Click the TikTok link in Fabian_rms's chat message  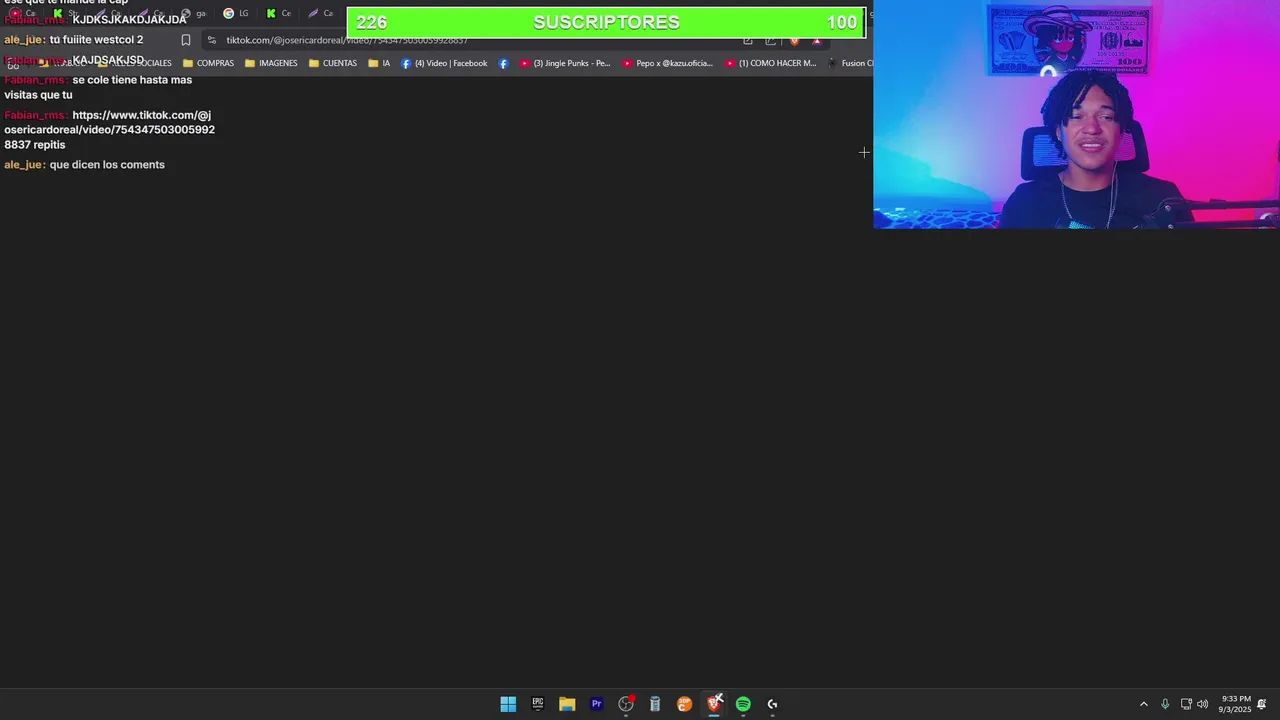tap(109, 130)
